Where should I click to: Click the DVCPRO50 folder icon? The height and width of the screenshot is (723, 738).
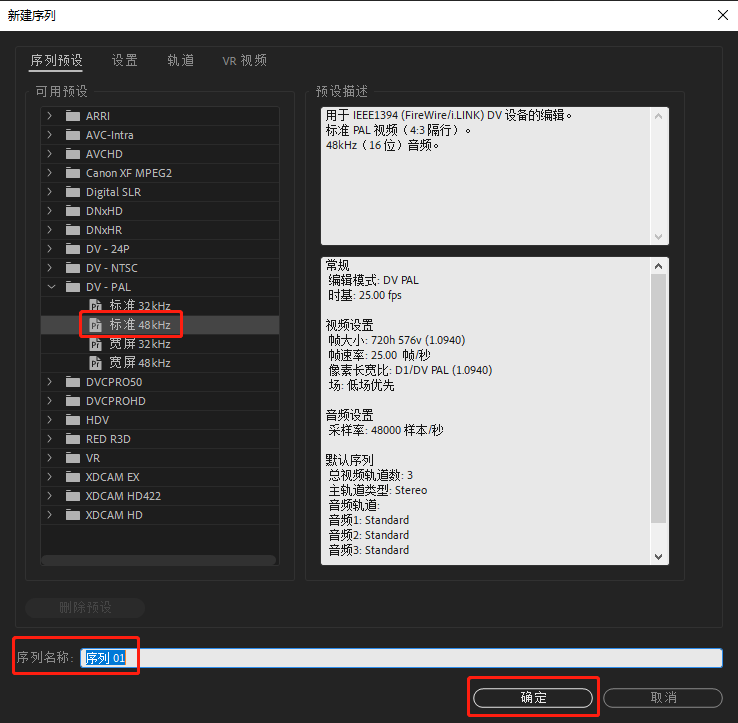pyautogui.click(x=72, y=382)
